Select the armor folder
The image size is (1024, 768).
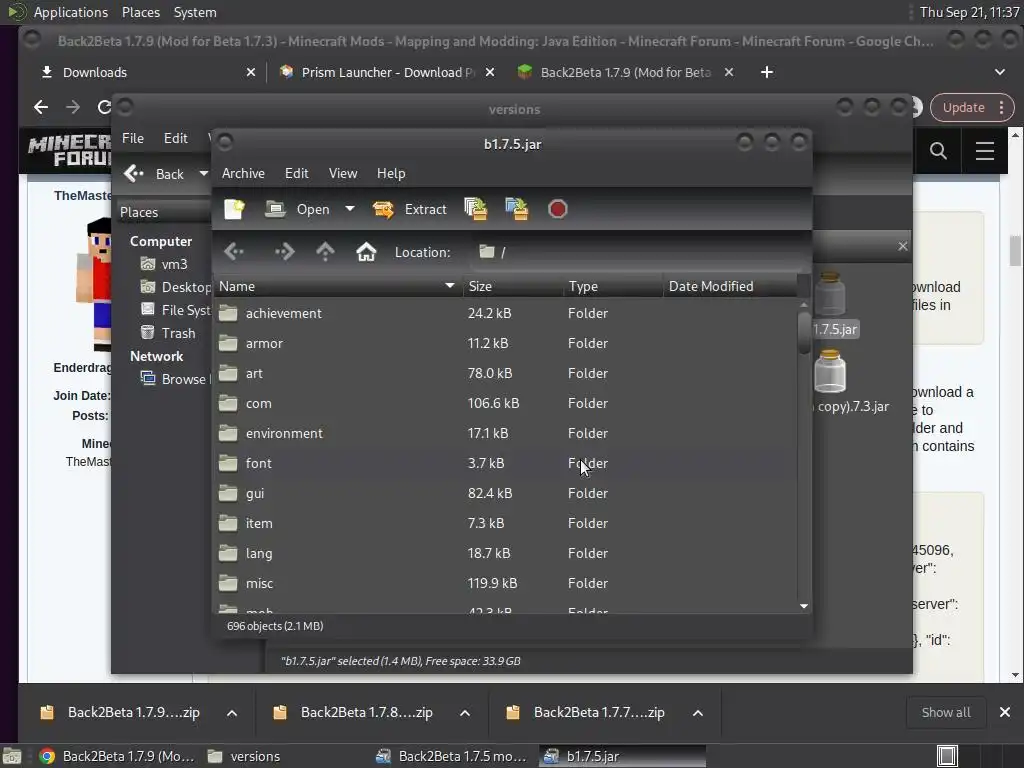point(506,344)
